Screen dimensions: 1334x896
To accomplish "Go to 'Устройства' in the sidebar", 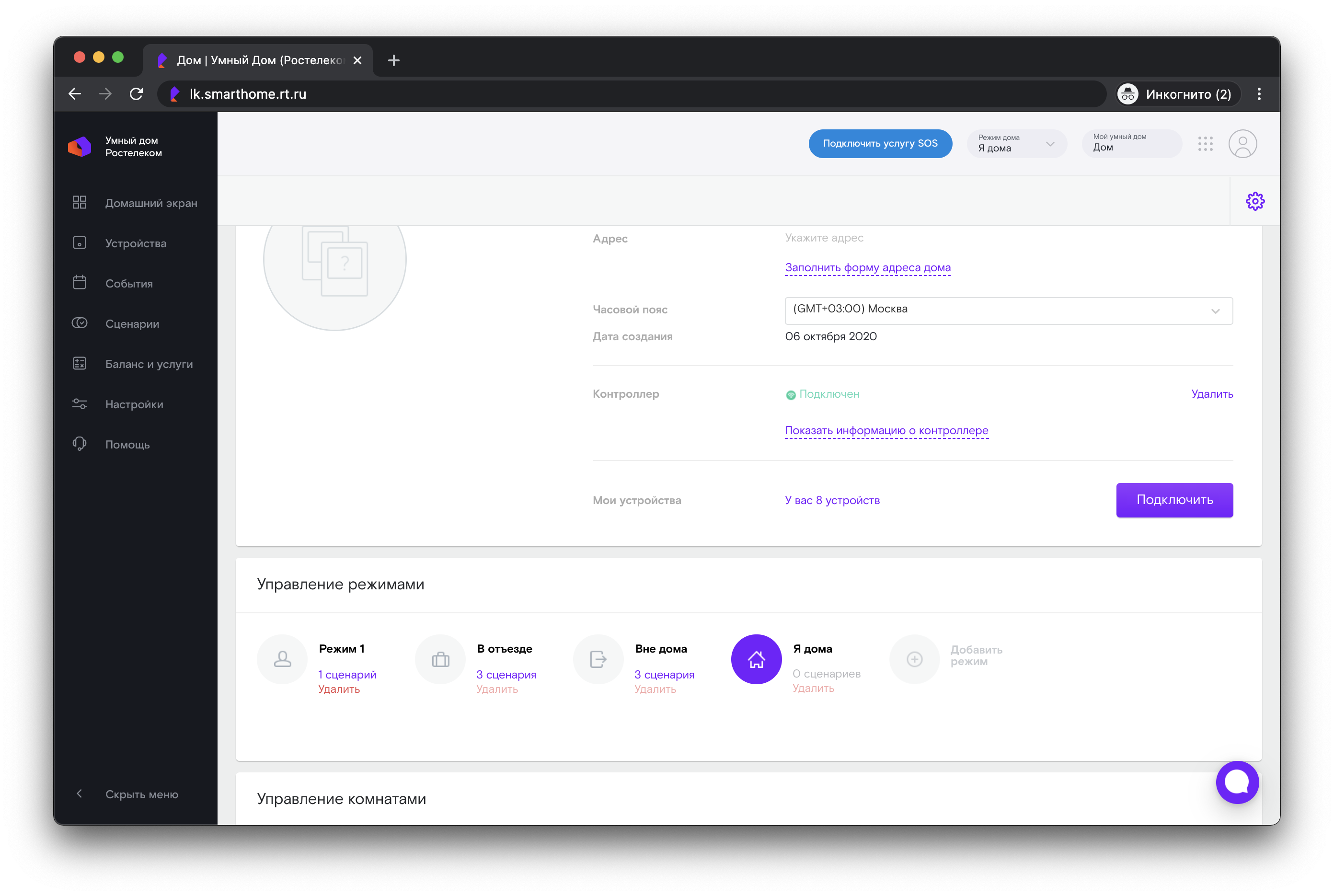I will 136,243.
